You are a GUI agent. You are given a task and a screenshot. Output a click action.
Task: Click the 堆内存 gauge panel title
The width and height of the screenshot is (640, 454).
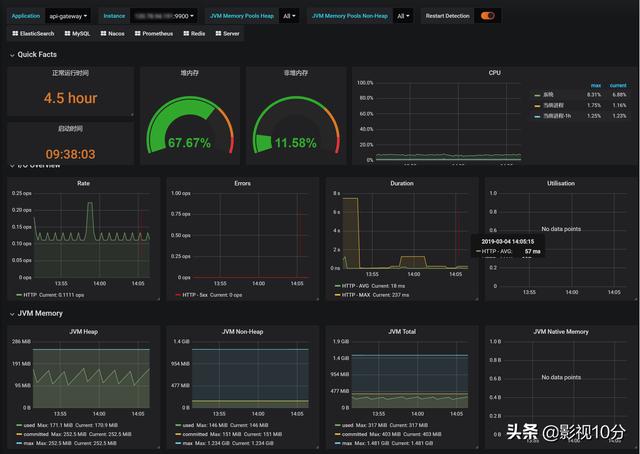tap(189, 73)
